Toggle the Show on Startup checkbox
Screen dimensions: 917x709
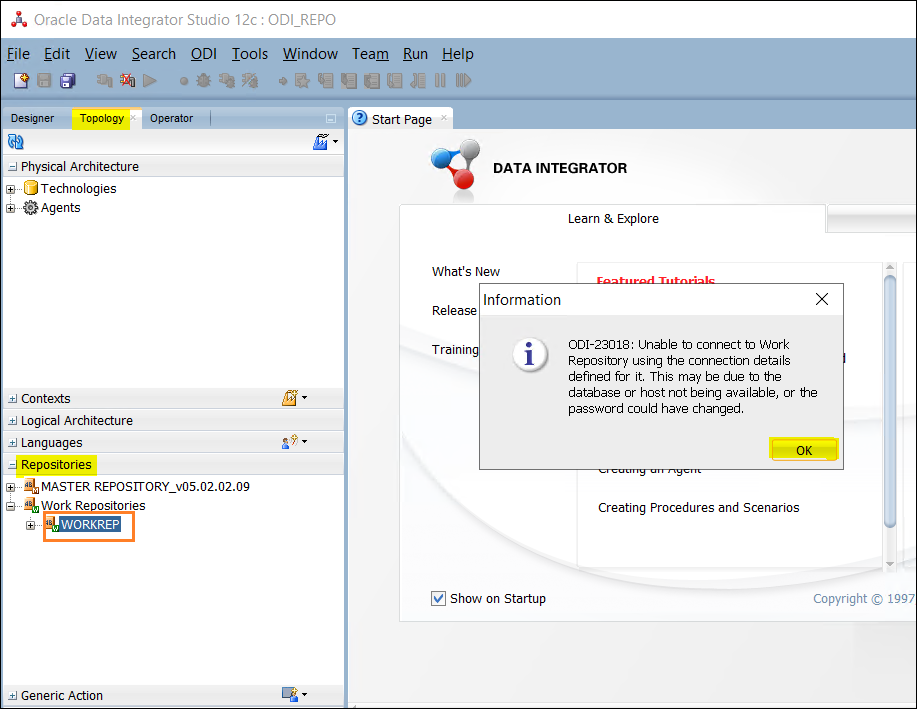(x=438, y=598)
